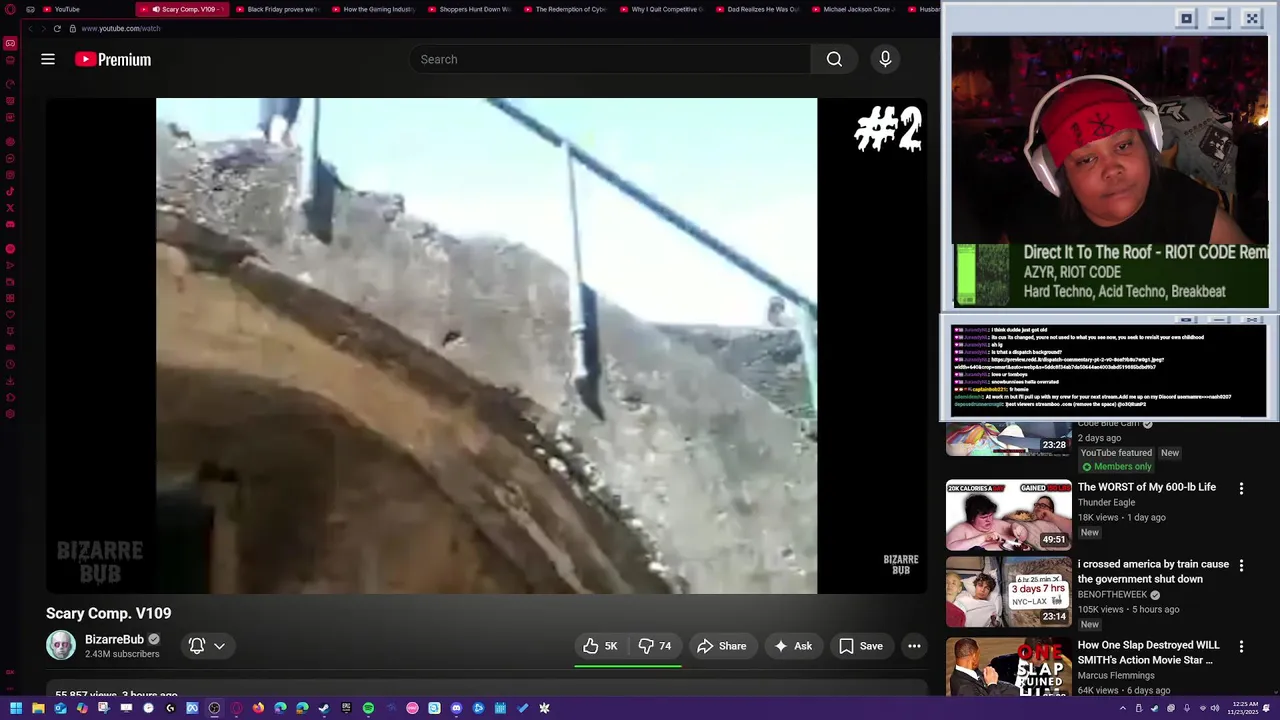Open OBS Studio from taskbar

[214, 708]
